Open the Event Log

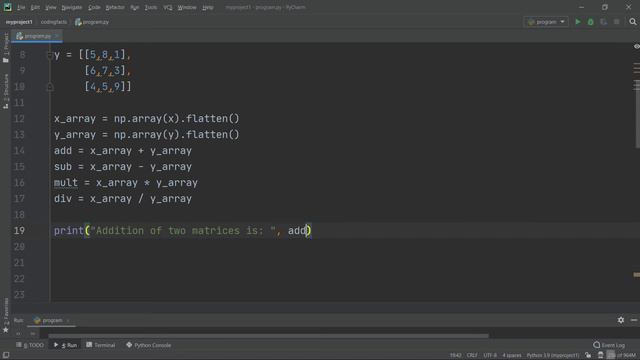609,345
